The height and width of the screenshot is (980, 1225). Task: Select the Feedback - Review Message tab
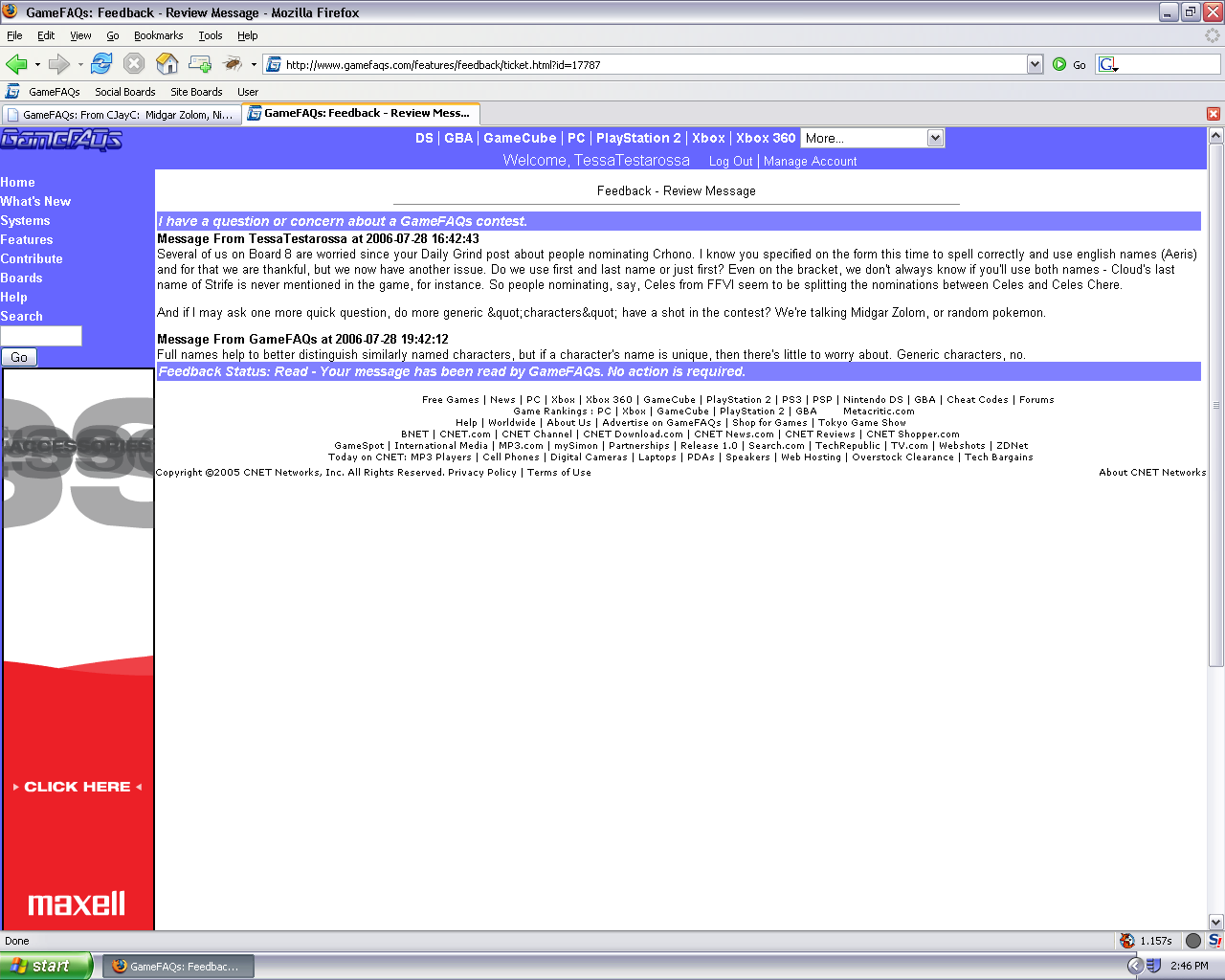coord(360,113)
